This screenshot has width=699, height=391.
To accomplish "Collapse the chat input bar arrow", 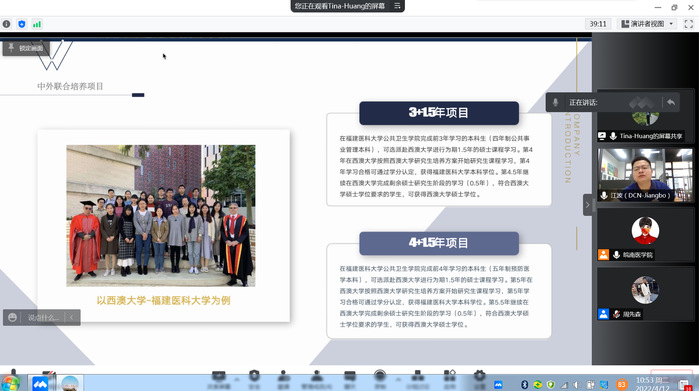I will (72, 317).
